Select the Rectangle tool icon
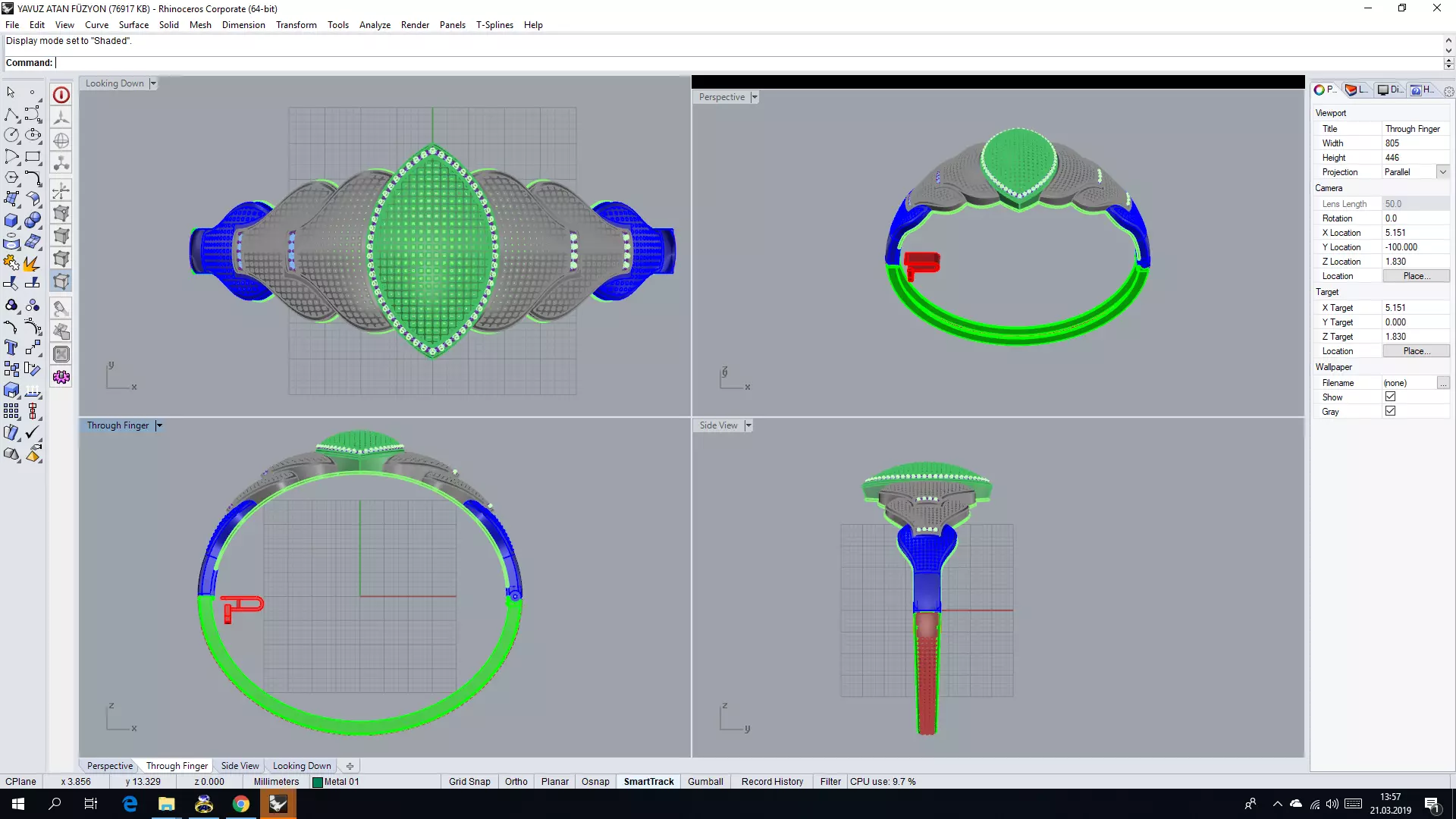Image resolution: width=1456 pixels, height=819 pixels. pyautogui.click(x=33, y=157)
